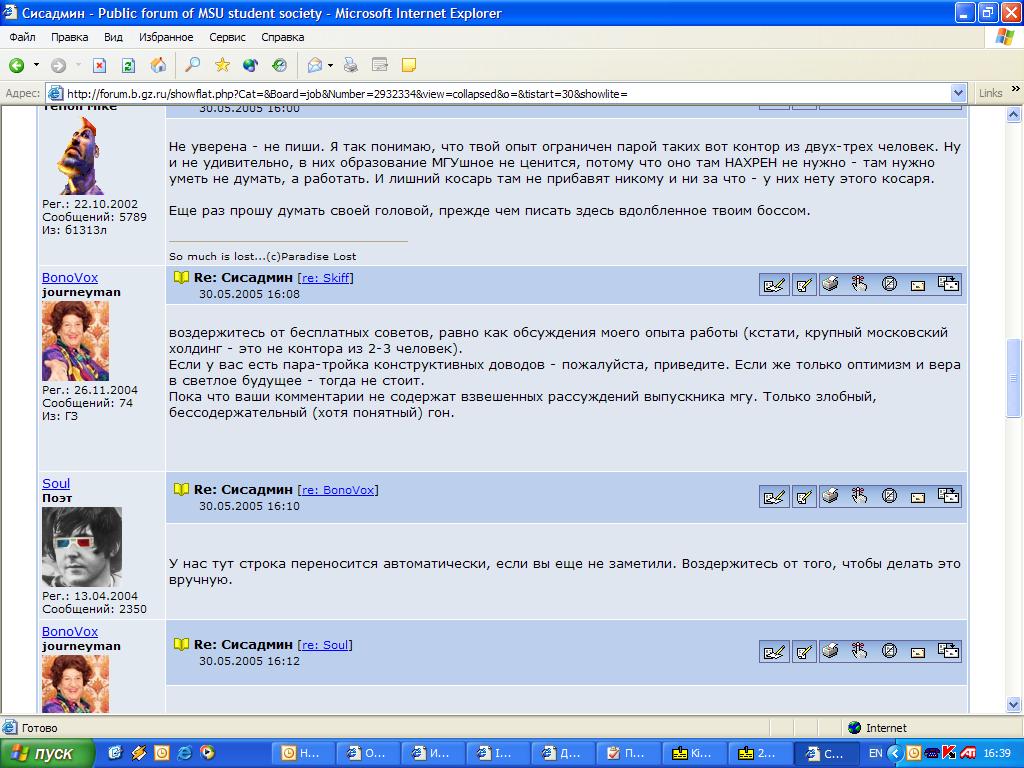Image resolution: width=1024 pixels, height=768 pixels.
Task: Click the envelope icon on the 16:08 post
Action: click(918, 285)
